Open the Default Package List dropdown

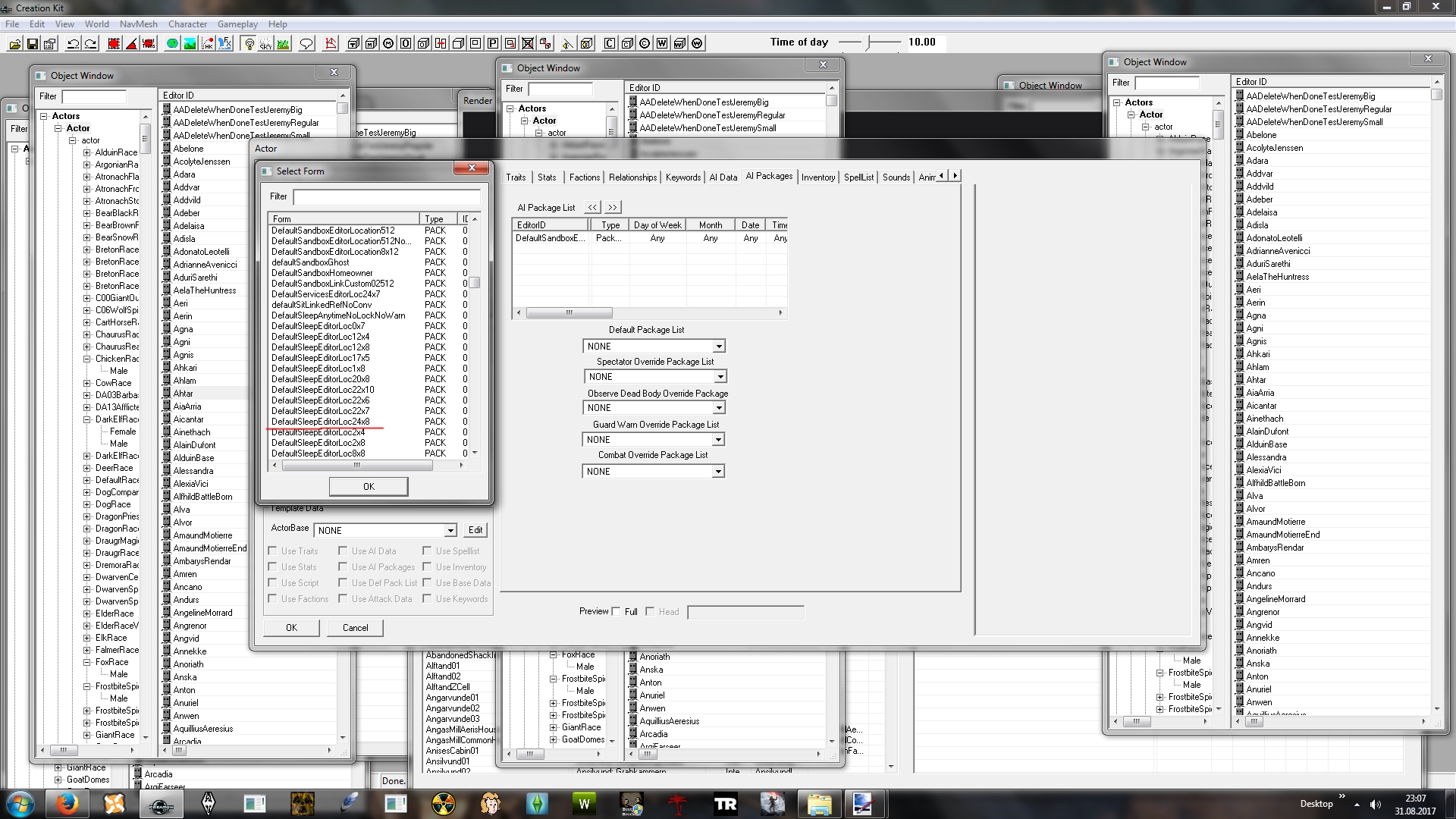coord(718,347)
